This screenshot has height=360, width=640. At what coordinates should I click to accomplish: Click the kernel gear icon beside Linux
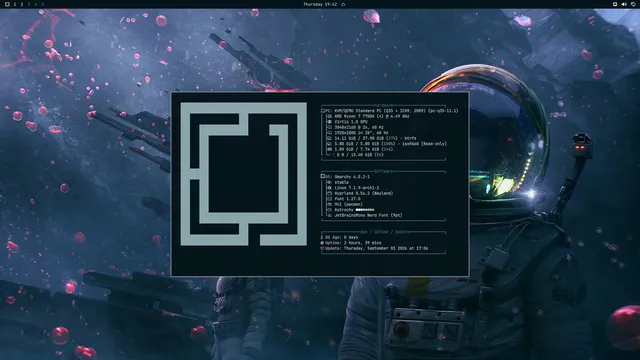point(329,188)
